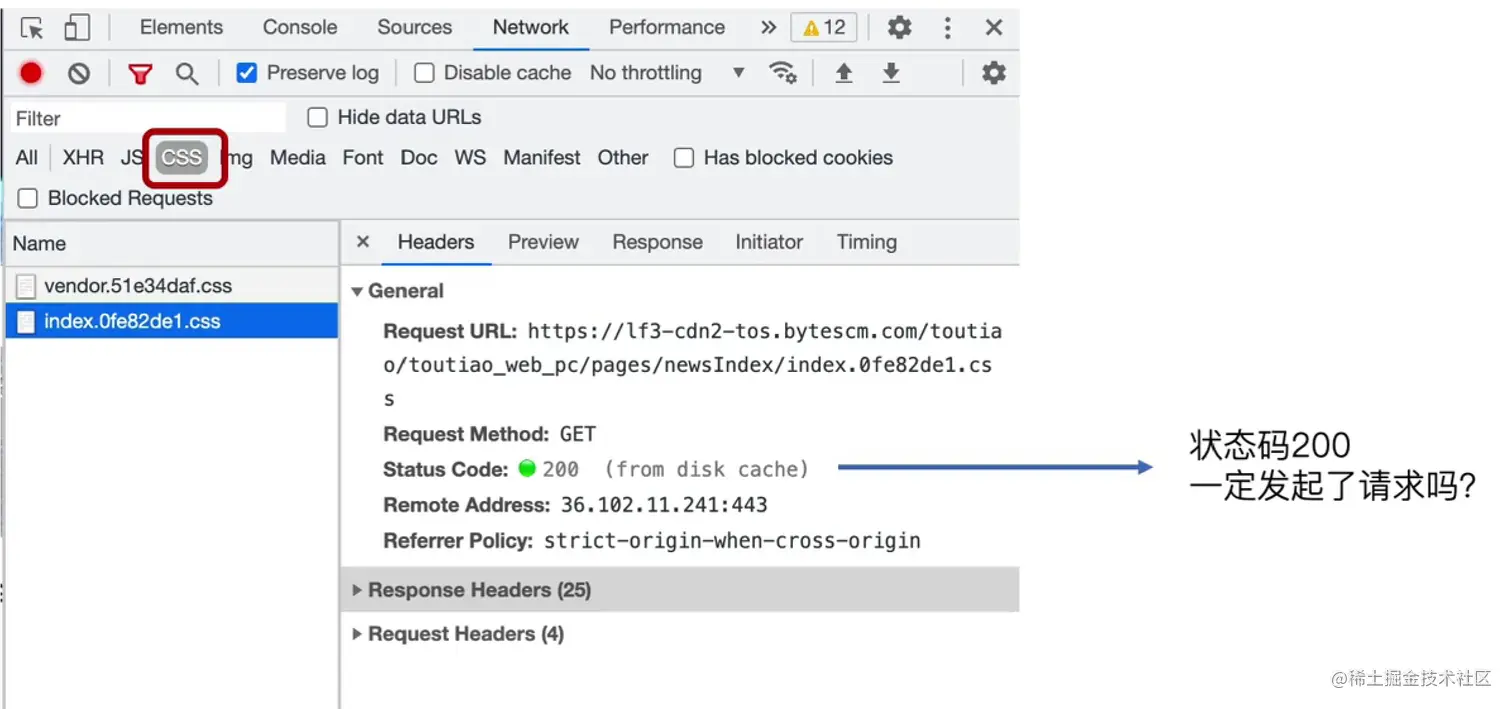Select the XHR filter type

83,158
